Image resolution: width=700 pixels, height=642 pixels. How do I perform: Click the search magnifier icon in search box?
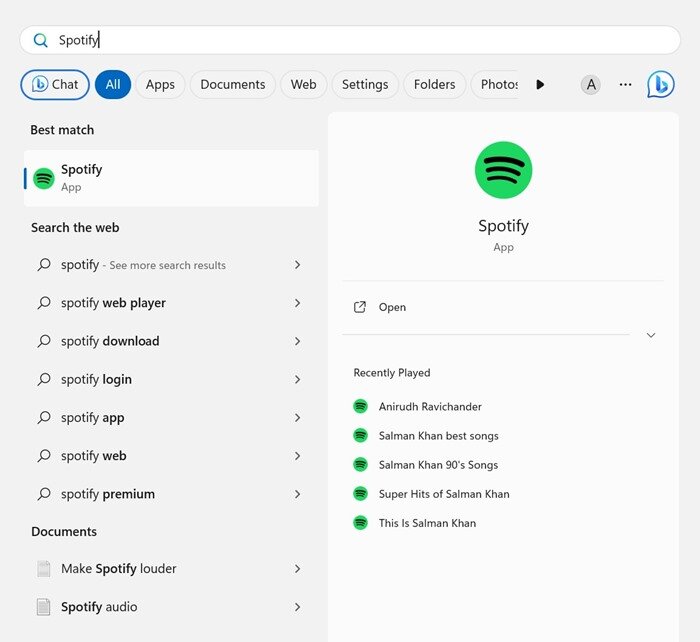pos(41,40)
